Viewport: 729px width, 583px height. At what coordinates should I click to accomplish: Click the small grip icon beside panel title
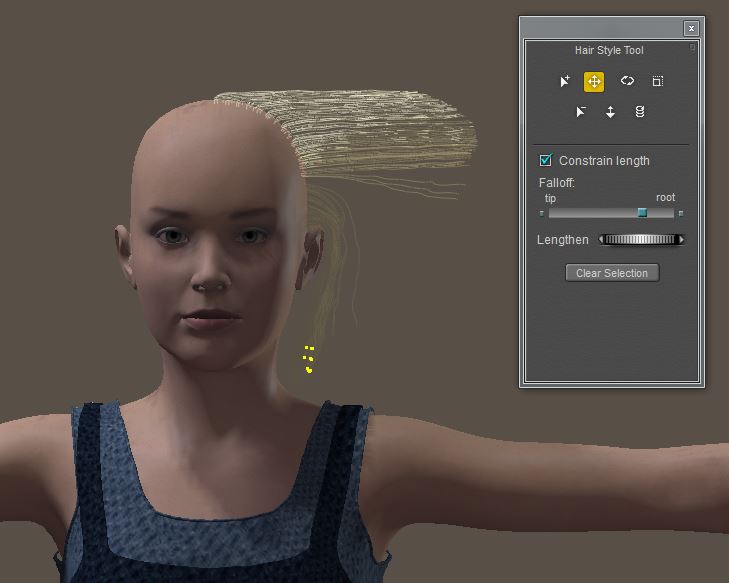tap(692, 47)
